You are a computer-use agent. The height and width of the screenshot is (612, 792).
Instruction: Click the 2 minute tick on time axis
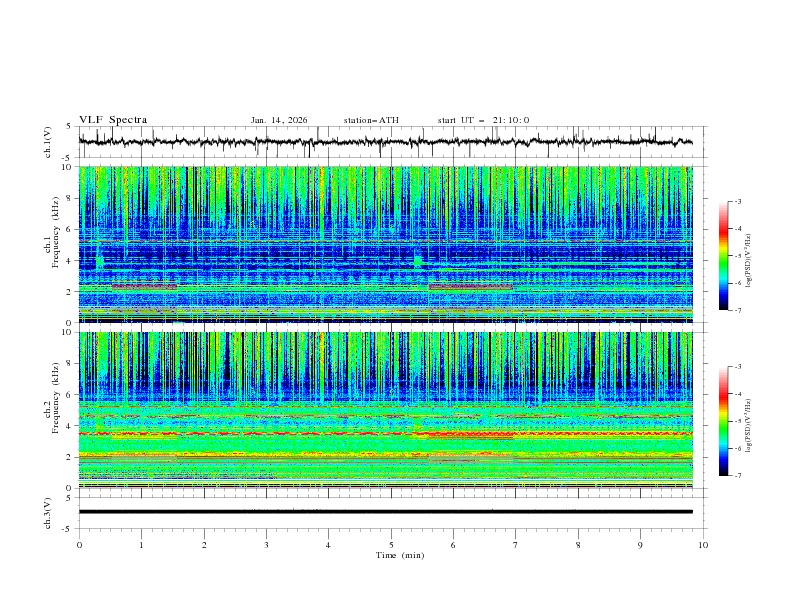pyautogui.click(x=204, y=545)
